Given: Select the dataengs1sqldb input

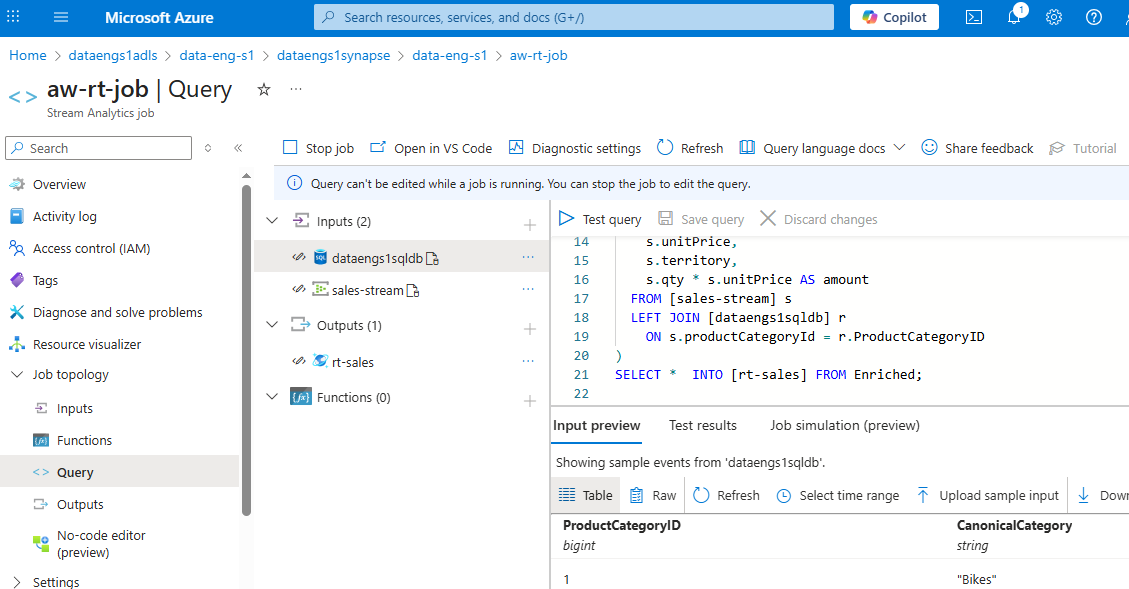Looking at the screenshot, I should point(377,258).
